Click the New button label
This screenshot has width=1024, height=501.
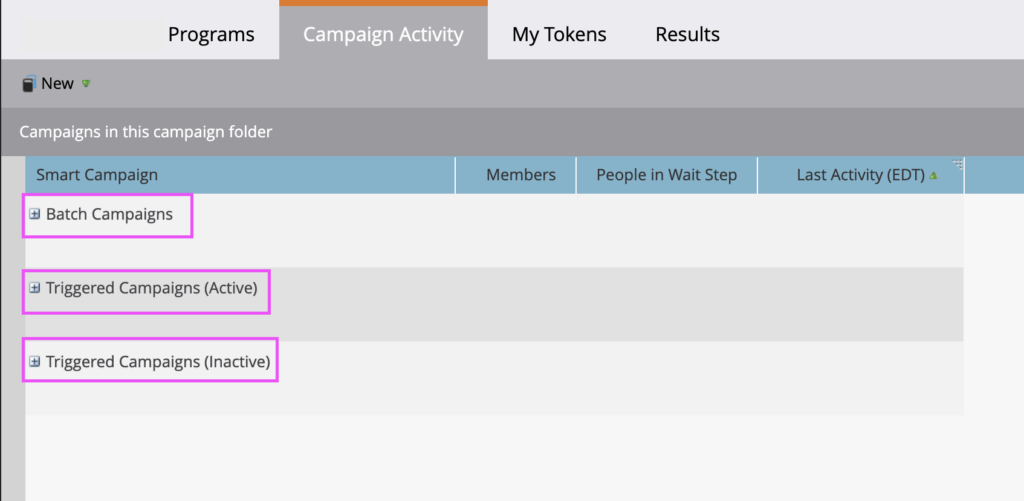(x=57, y=84)
